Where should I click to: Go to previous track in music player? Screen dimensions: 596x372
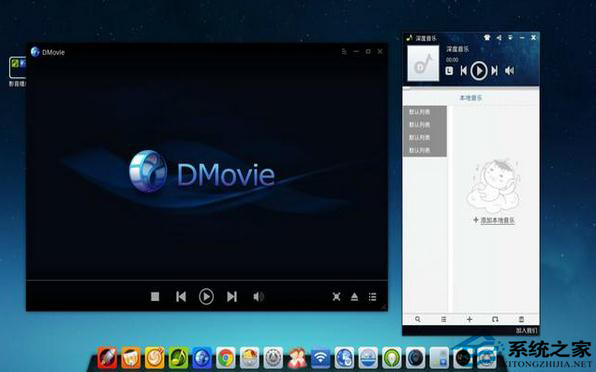(x=463, y=71)
